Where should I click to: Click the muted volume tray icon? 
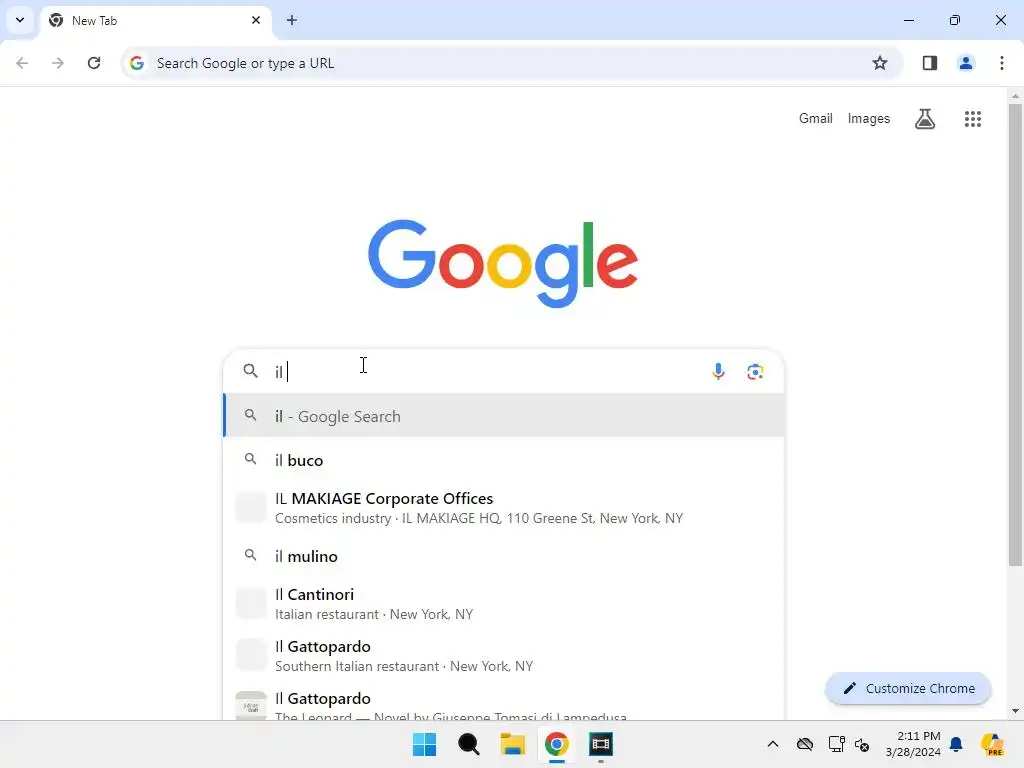pos(862,744)
